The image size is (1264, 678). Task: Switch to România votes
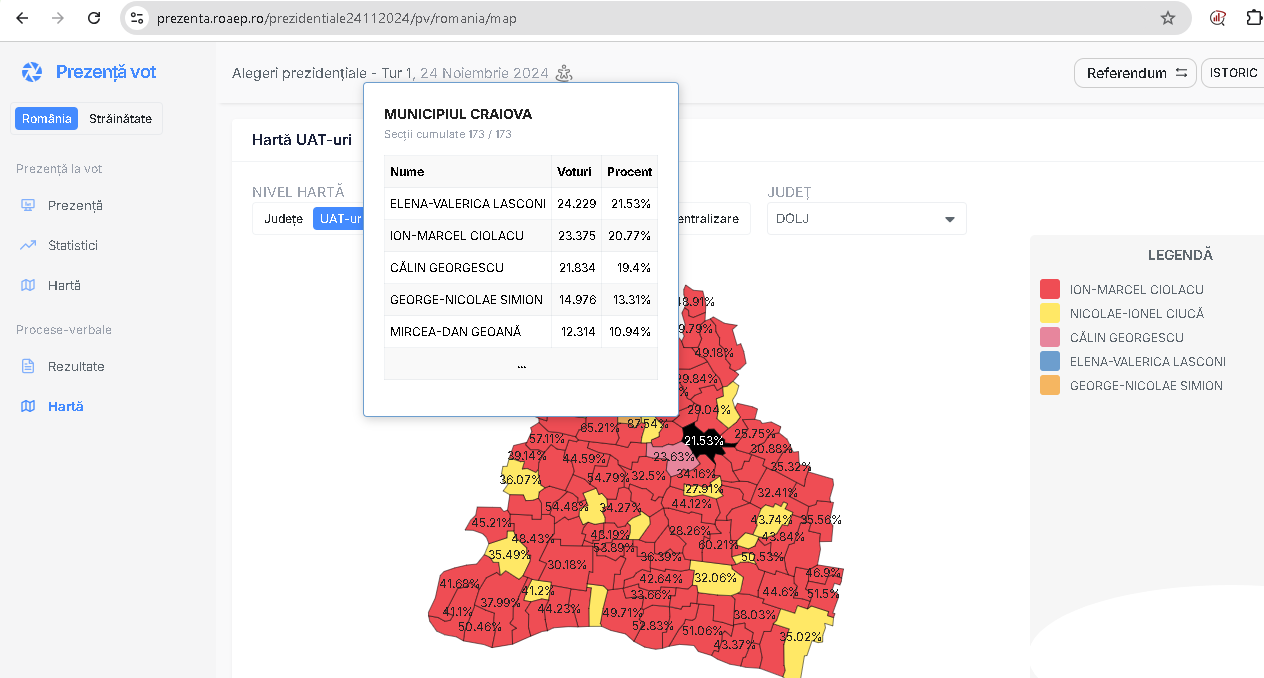pos(47,118)
